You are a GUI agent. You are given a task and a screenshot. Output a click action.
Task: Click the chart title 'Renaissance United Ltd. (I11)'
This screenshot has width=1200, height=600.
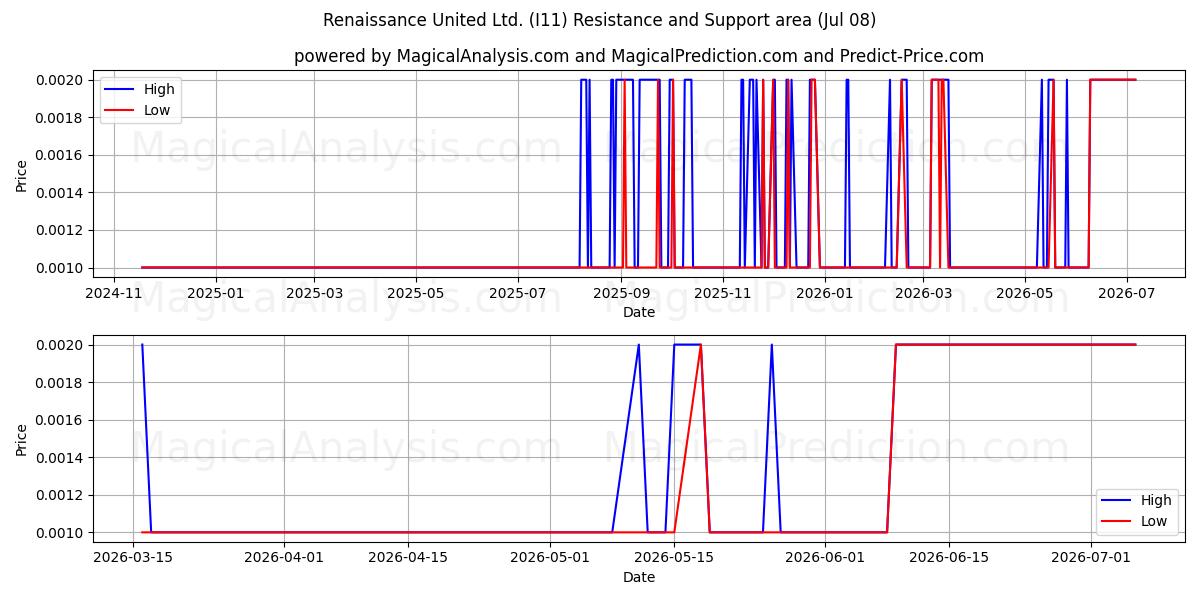tap(444, 20)
